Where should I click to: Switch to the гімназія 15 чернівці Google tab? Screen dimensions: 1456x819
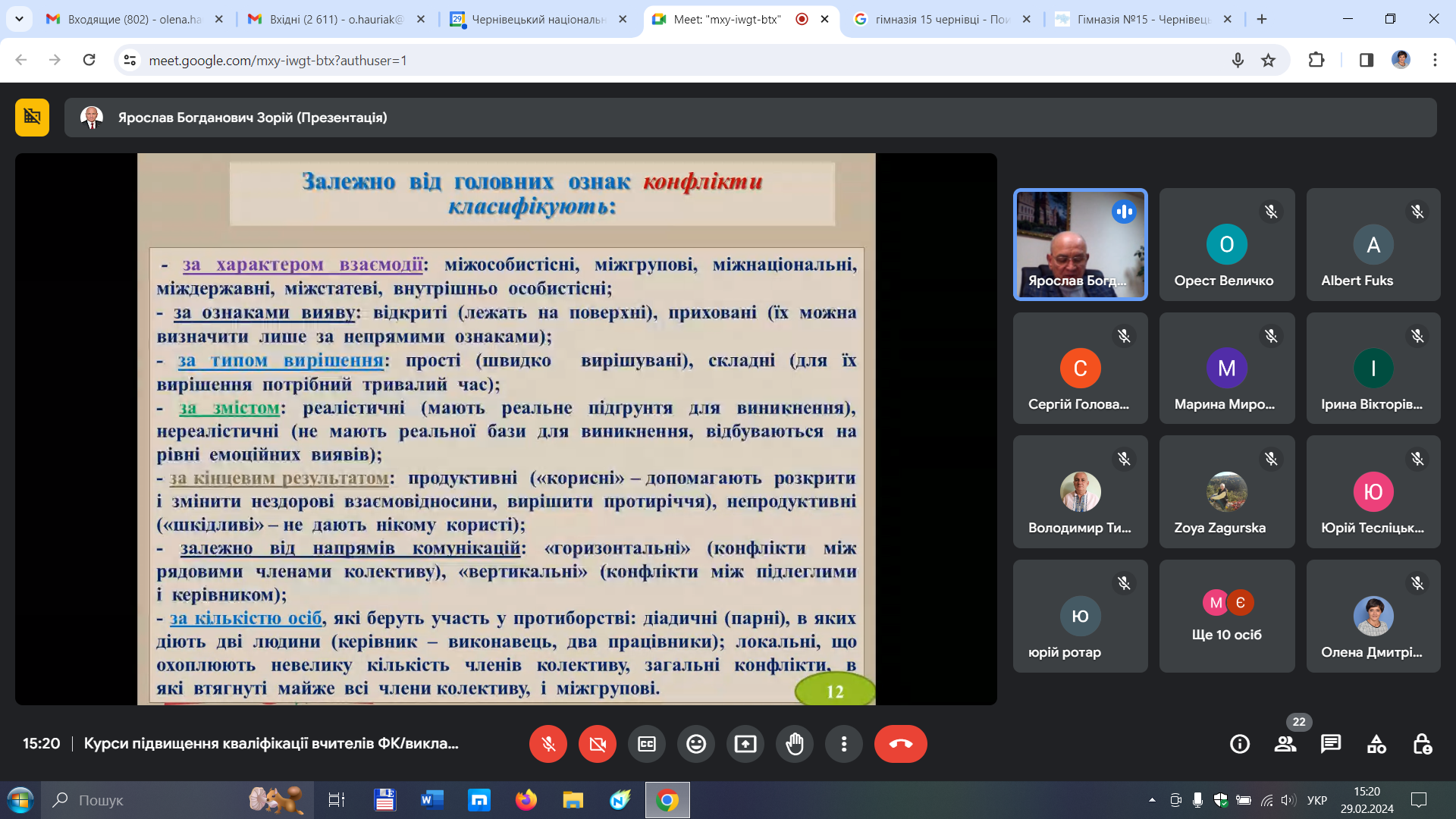click(x=941, y=19)
